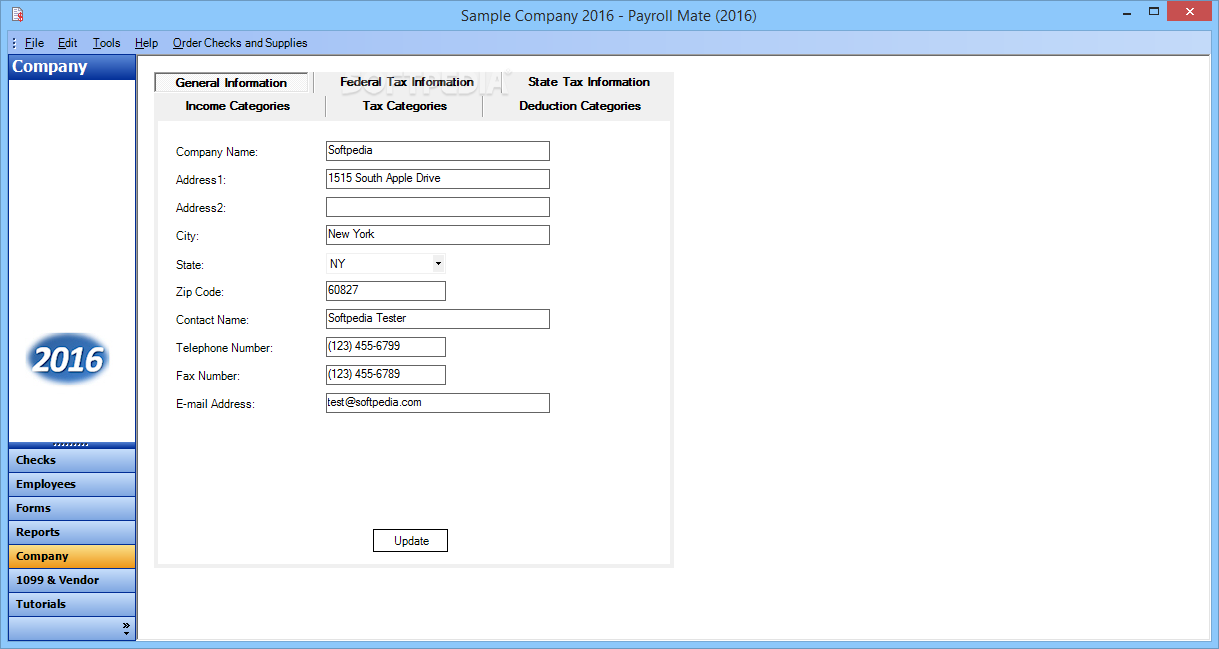1219x649 pixels.
Task: Go to Reports section in sidebar
Action: [72, 532]
